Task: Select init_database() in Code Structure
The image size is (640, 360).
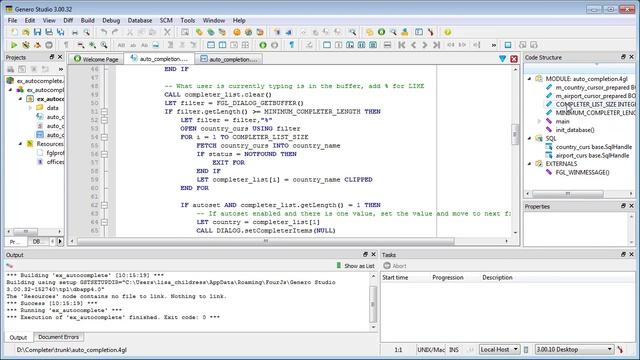Action: 575,130
